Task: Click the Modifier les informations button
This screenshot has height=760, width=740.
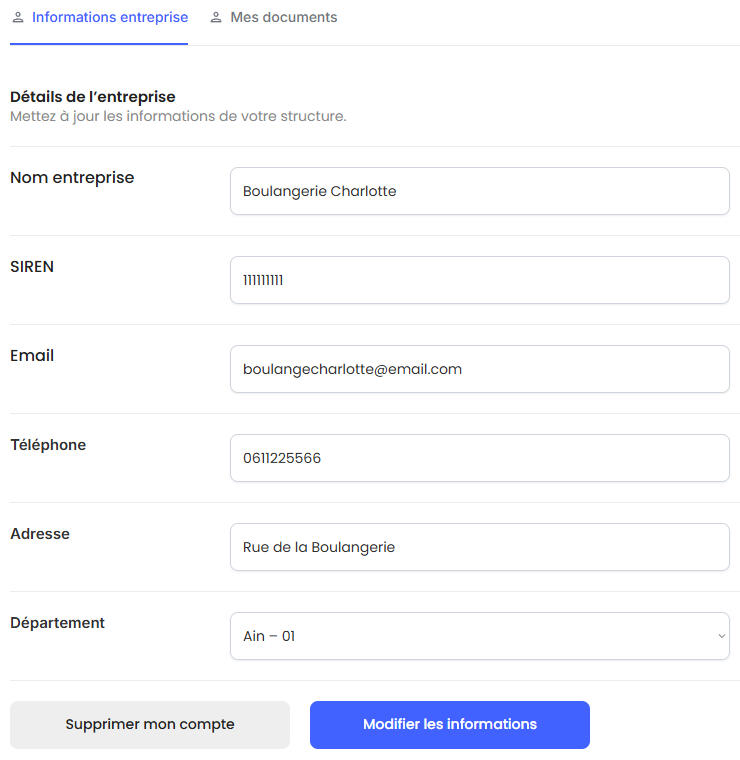Action: pyautogui.click(x=449, y=725)
